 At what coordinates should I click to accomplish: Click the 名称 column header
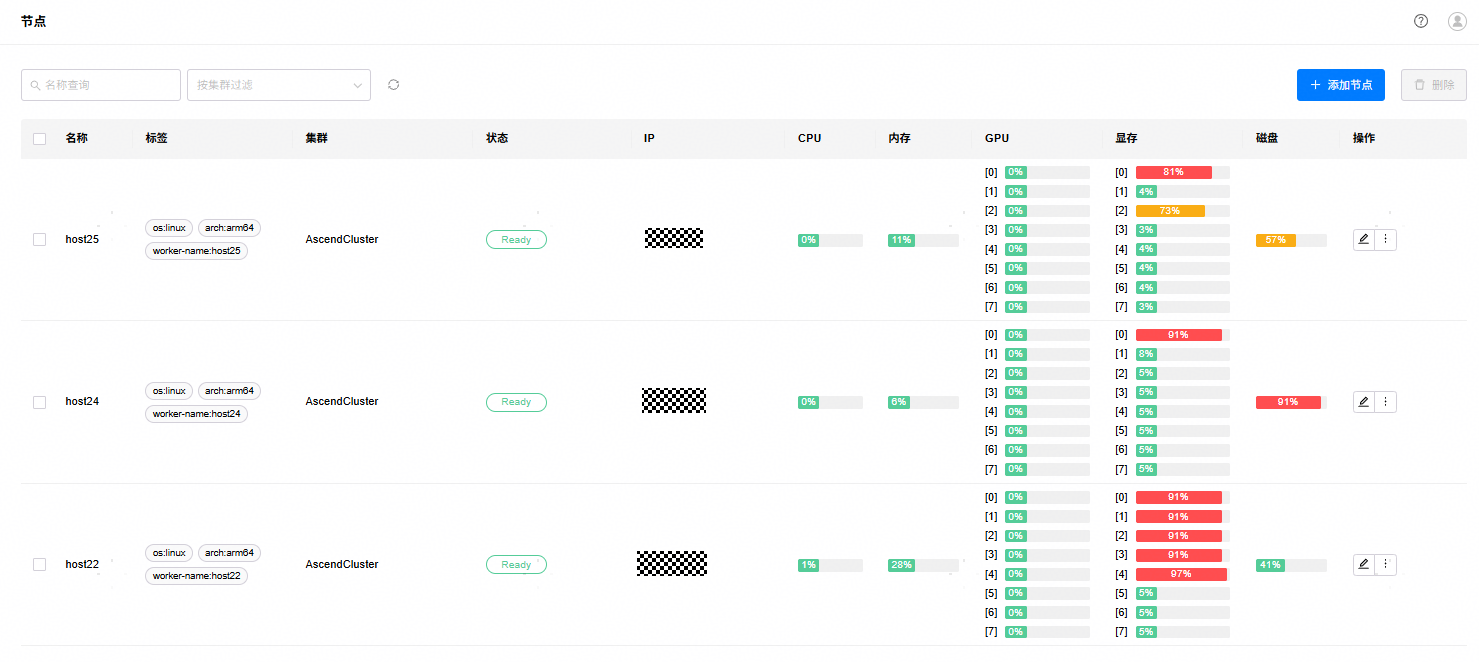77,138
